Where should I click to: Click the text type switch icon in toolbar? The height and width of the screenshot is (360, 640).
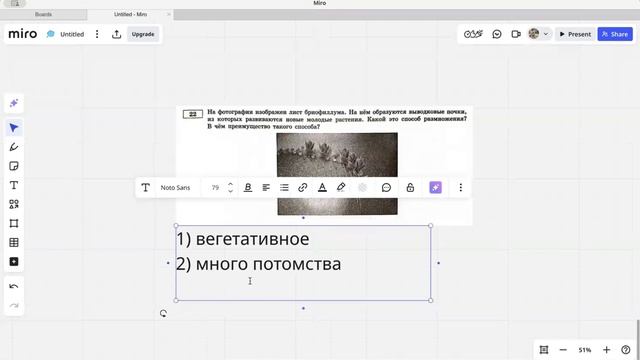click(x=145, y=187)
